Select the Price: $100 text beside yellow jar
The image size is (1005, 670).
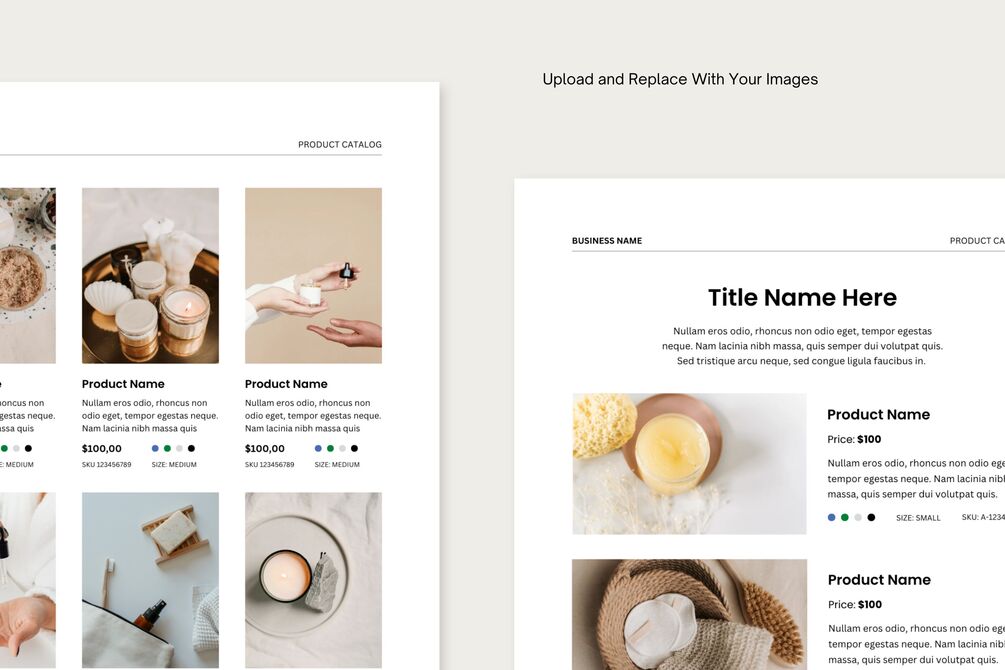[854, 439]
